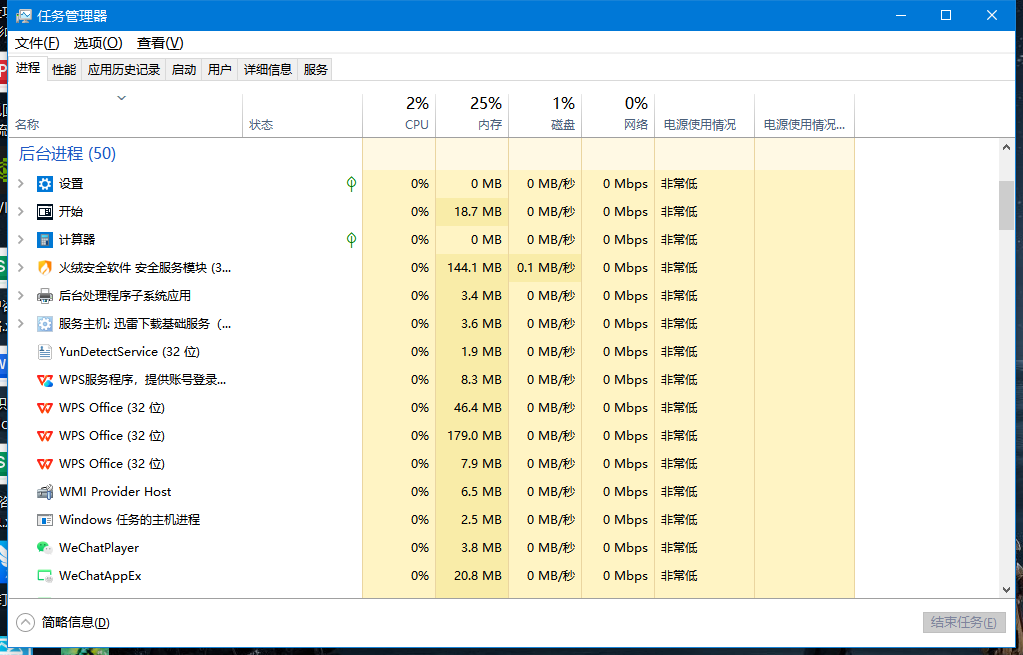Click the vertical scrollbar down arrow
Viewport: 1023px width, 655px height.
(1008, 589)
